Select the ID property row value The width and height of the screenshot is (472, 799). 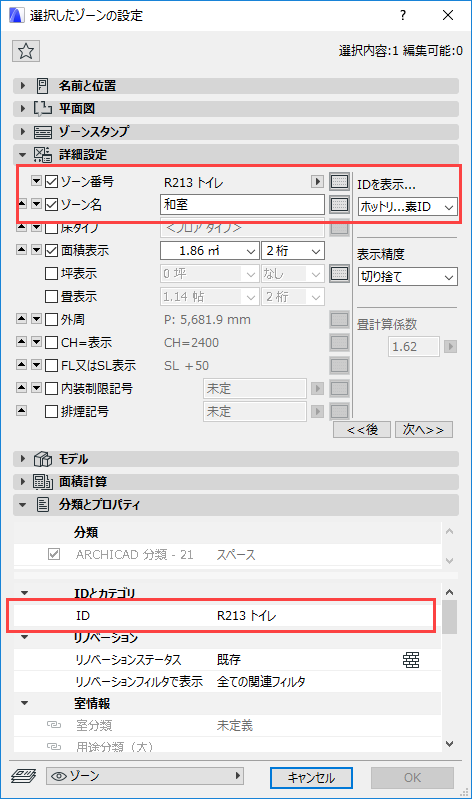point(247,616)
